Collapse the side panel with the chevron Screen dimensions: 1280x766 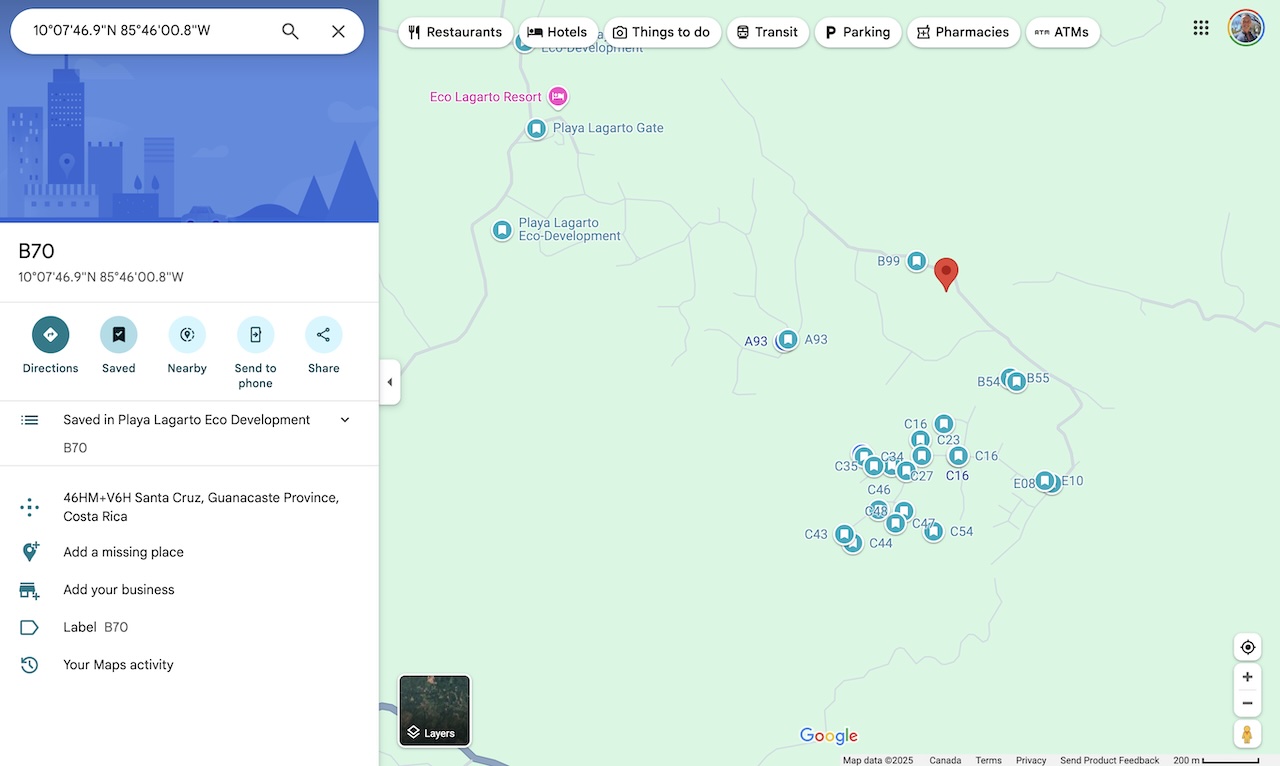click(x=389, y=382)
